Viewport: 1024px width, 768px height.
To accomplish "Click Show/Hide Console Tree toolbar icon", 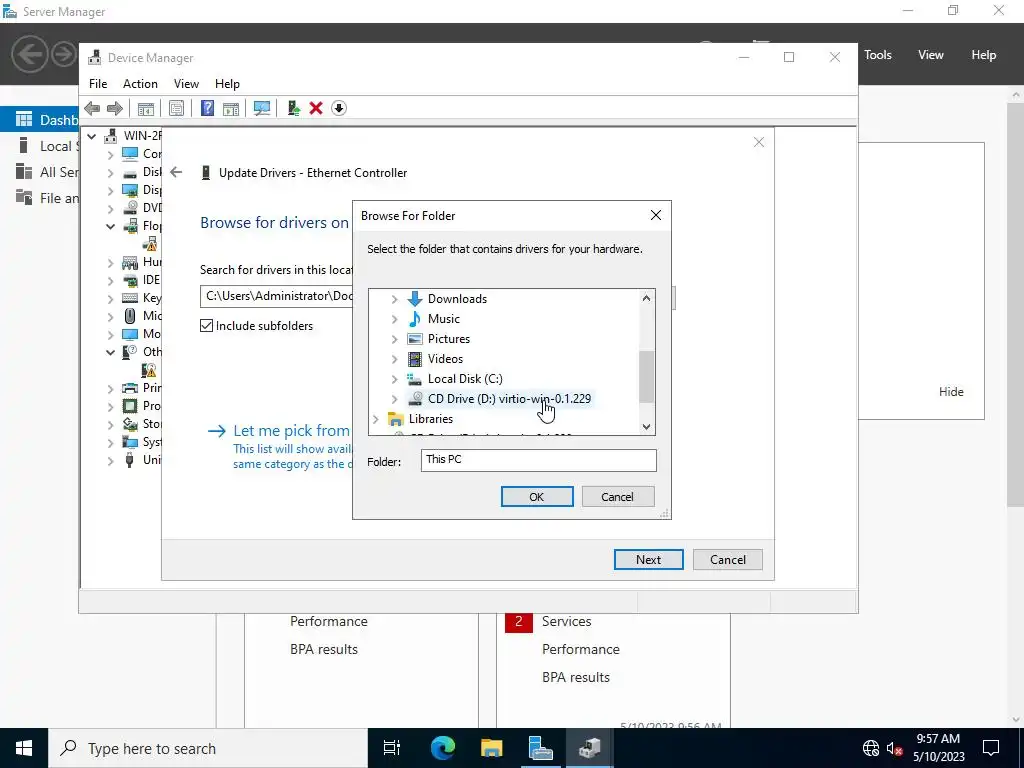I will click(x=146, y=108).
